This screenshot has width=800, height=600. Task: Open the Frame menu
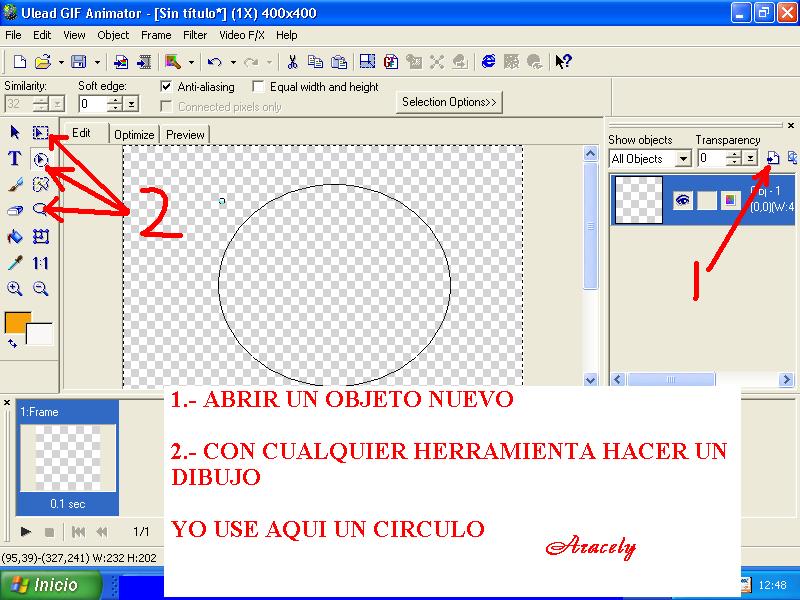(x=156, y=35)
